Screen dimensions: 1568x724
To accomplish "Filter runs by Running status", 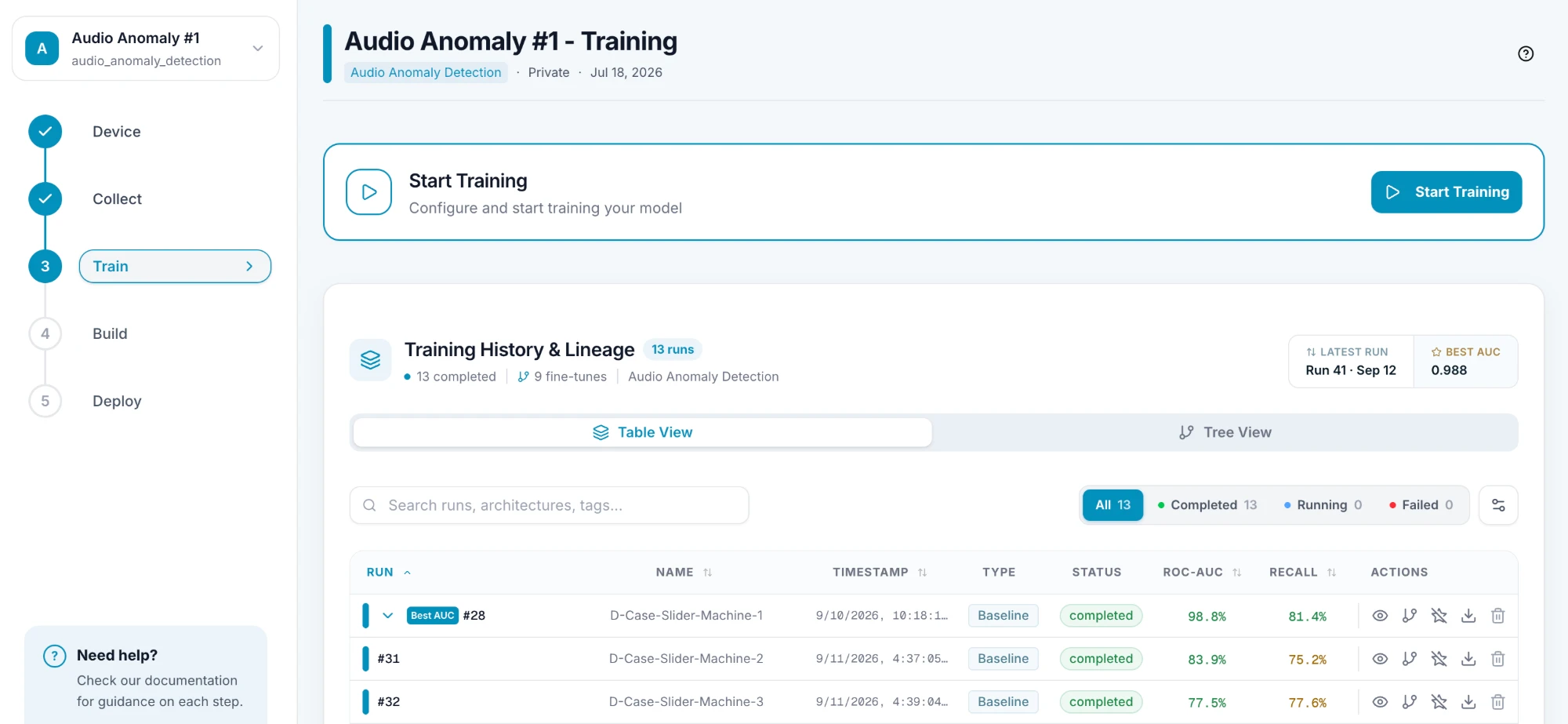I will tap(1323, 505).
